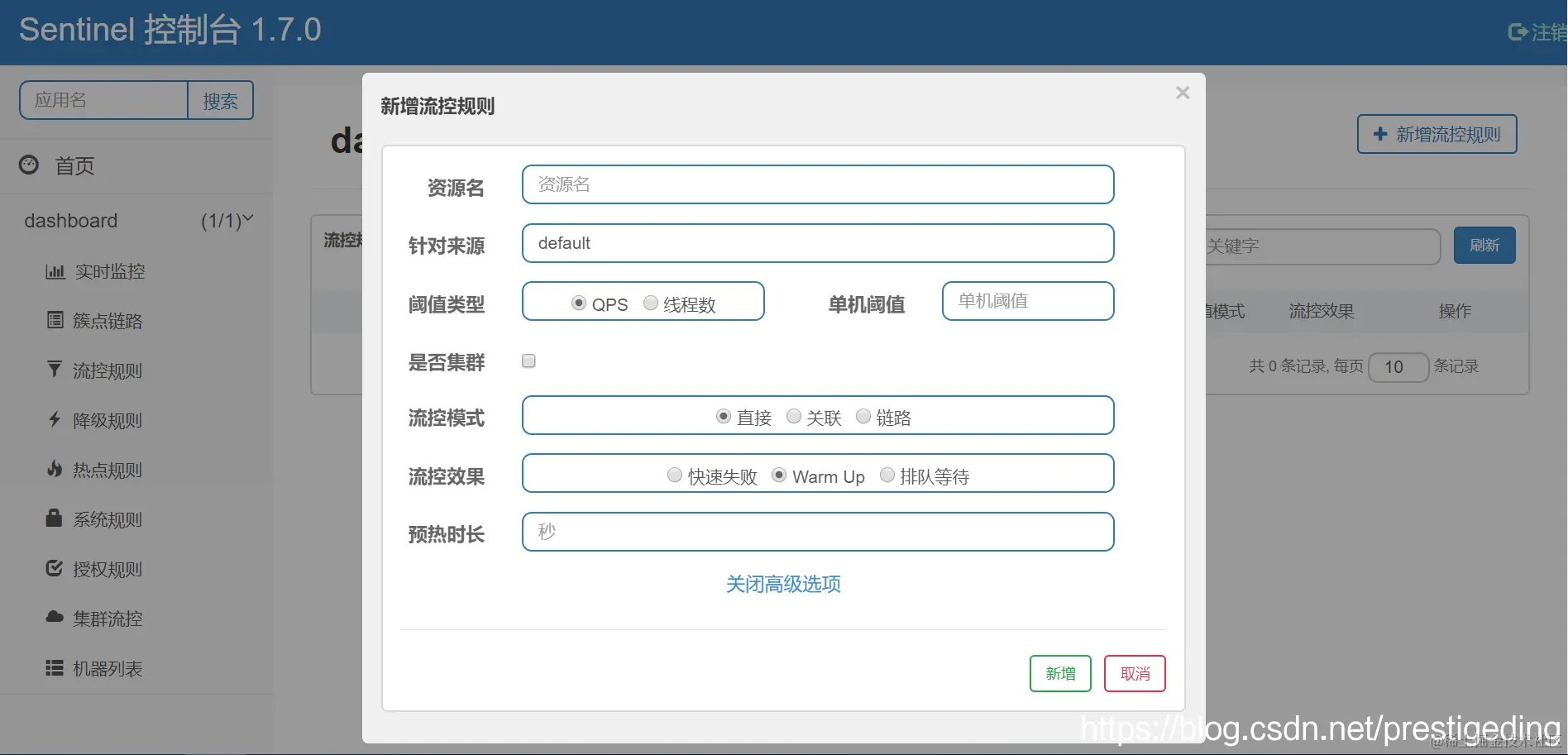Open 机器列表 via the list icon

53,668
